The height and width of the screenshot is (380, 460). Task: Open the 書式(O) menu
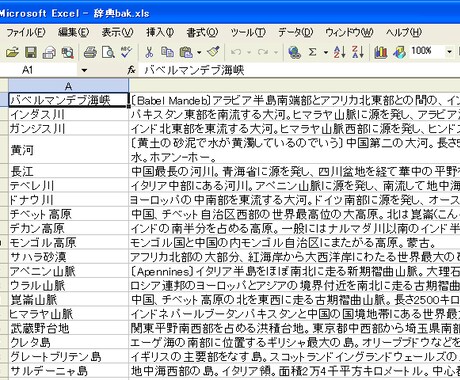click(202, 32)
